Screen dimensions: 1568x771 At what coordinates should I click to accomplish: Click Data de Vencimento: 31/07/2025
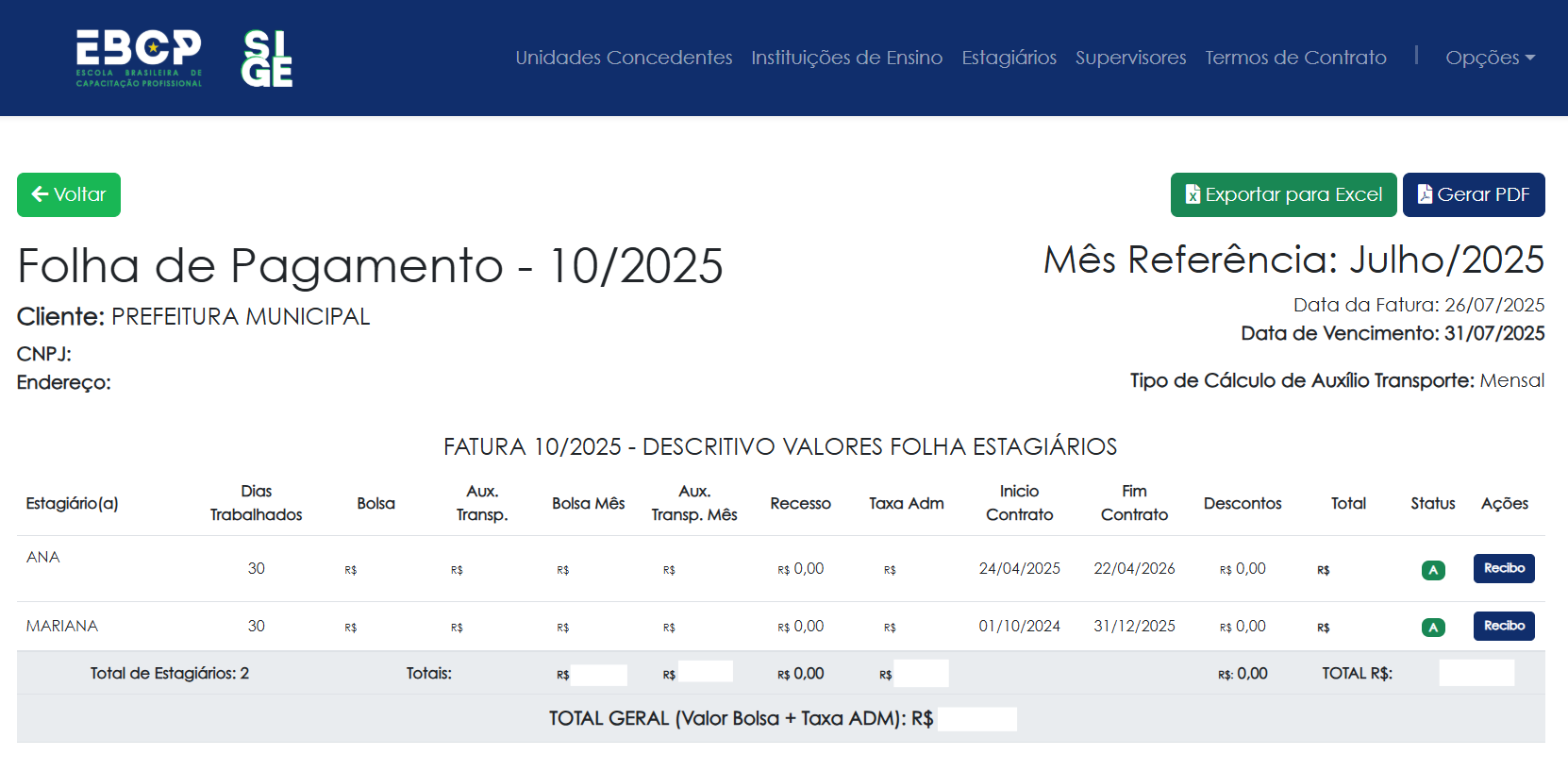tap(1393, 333)
